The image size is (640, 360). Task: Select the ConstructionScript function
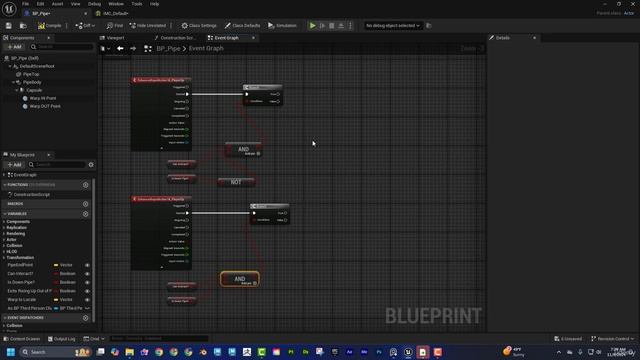pyautogui.click(x=31, y=195)
